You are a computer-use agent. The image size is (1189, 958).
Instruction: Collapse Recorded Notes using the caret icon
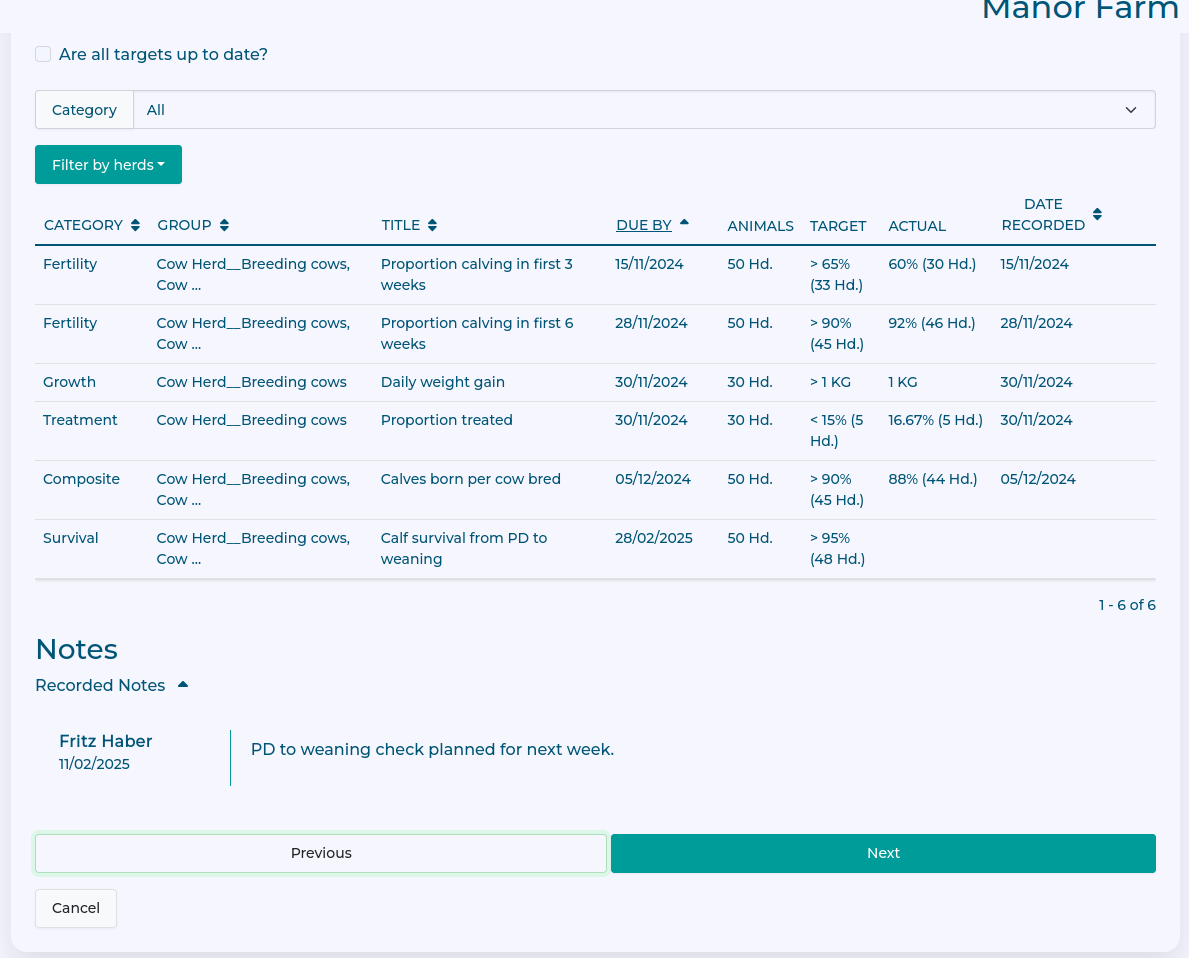[x=183, y=685]
